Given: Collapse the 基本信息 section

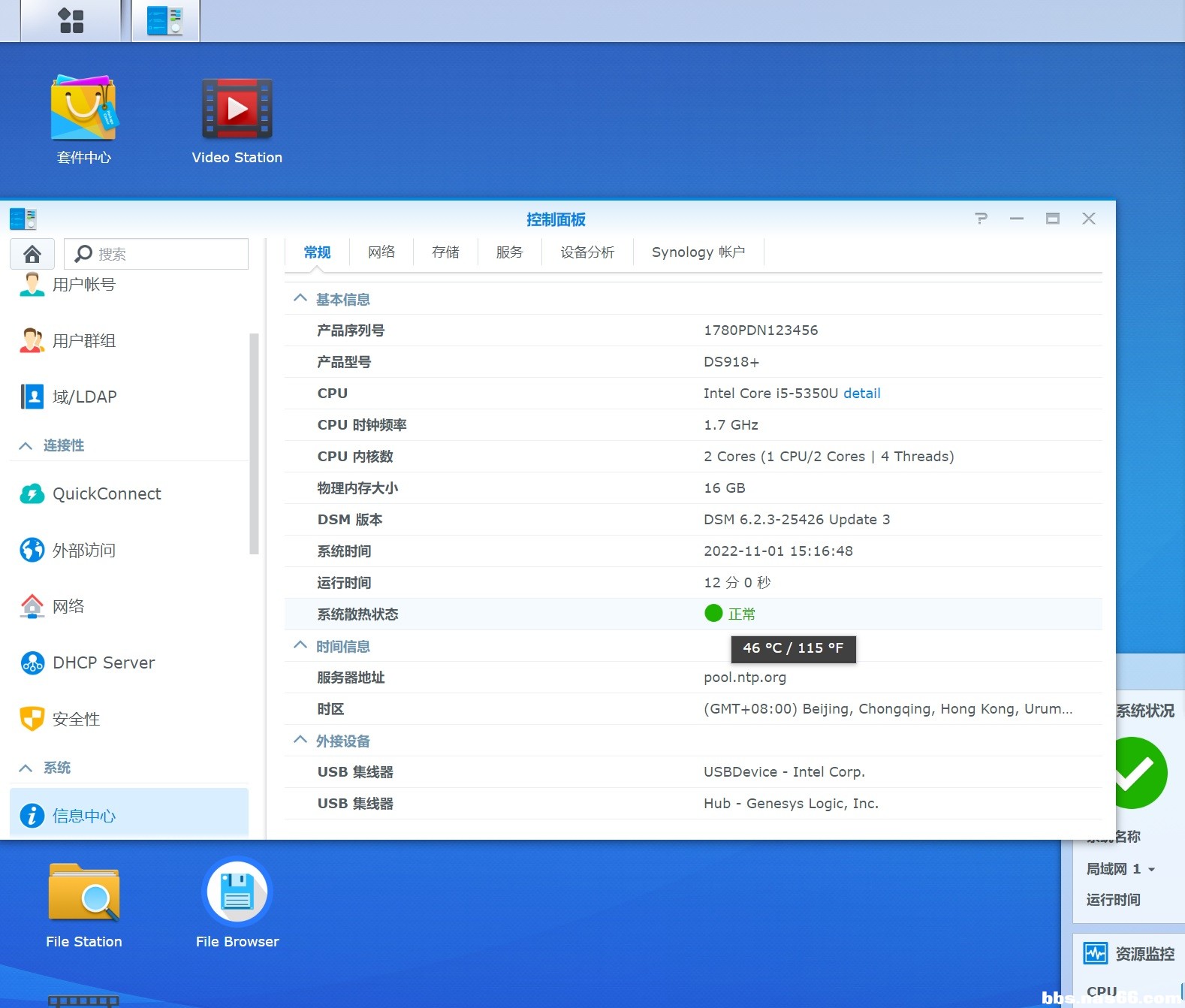Looking at the screenshot, I should 300,298.
